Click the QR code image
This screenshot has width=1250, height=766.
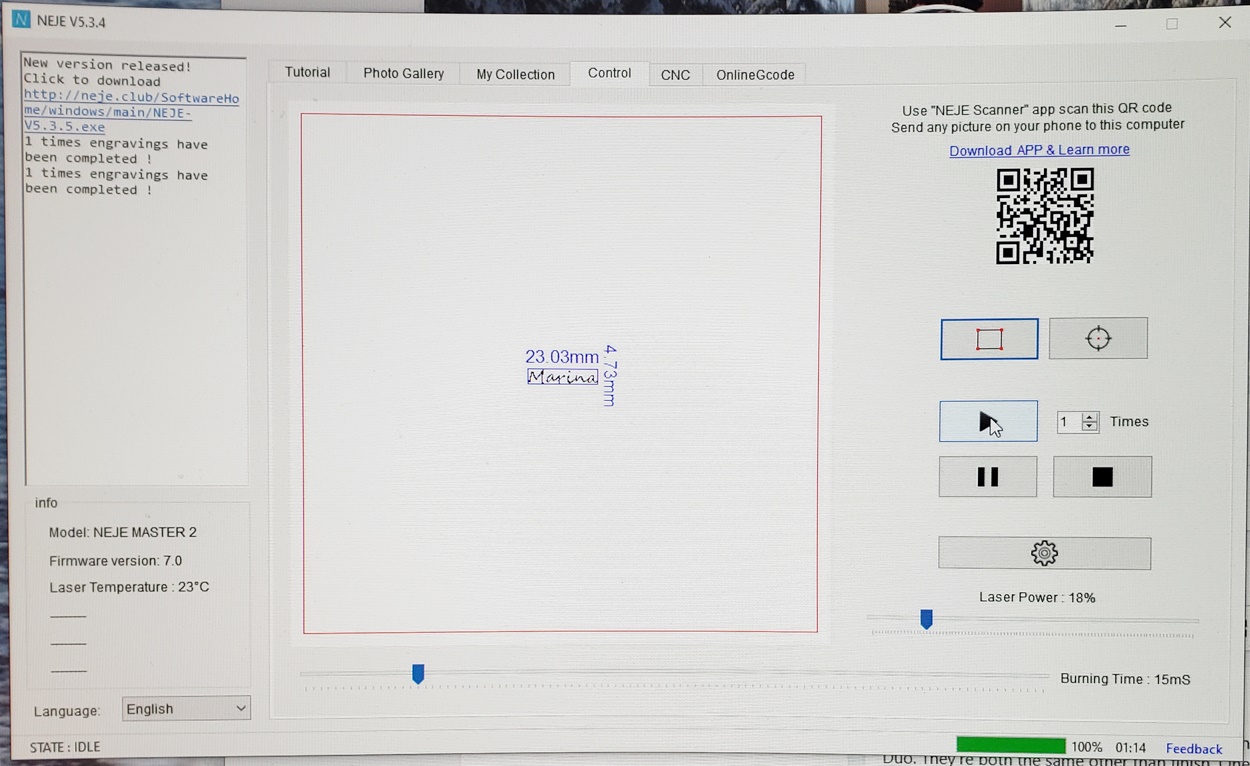[x=1045, y=216]
